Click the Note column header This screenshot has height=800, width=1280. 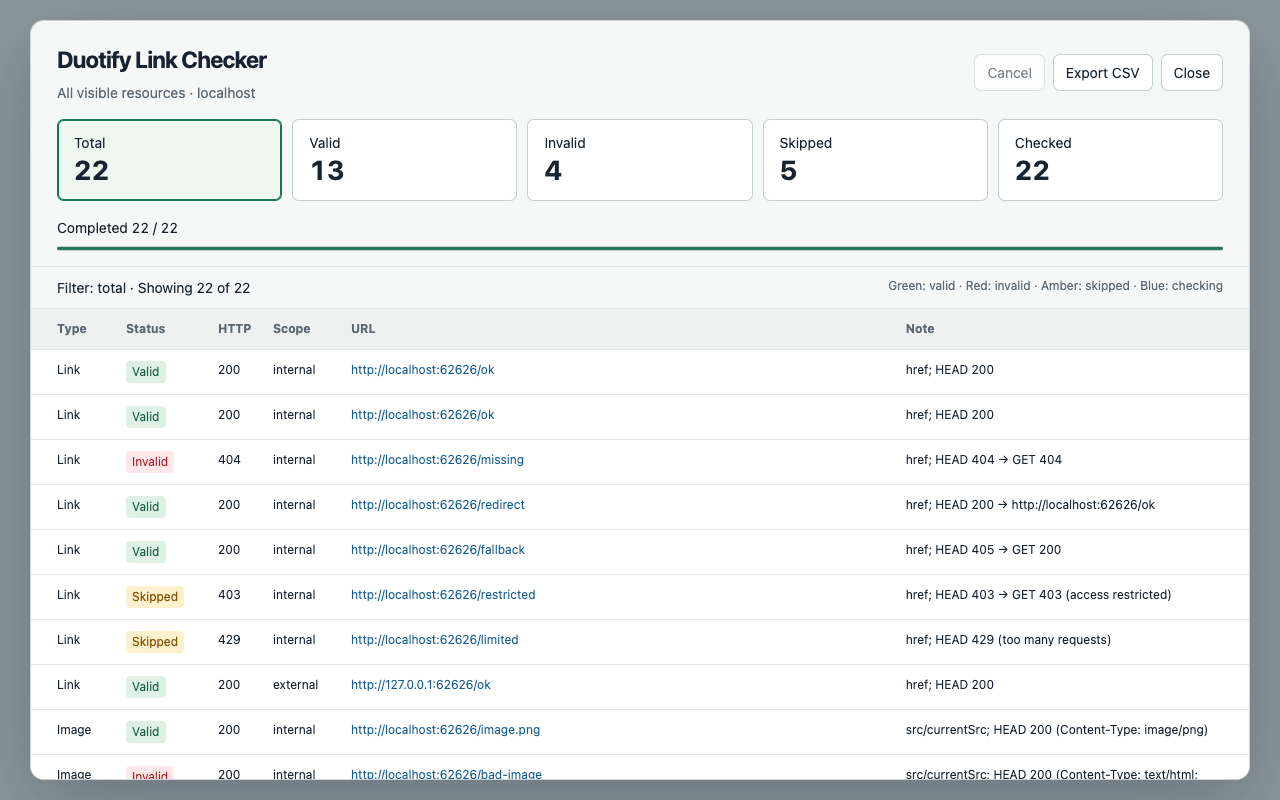click(x=920, y=328)
